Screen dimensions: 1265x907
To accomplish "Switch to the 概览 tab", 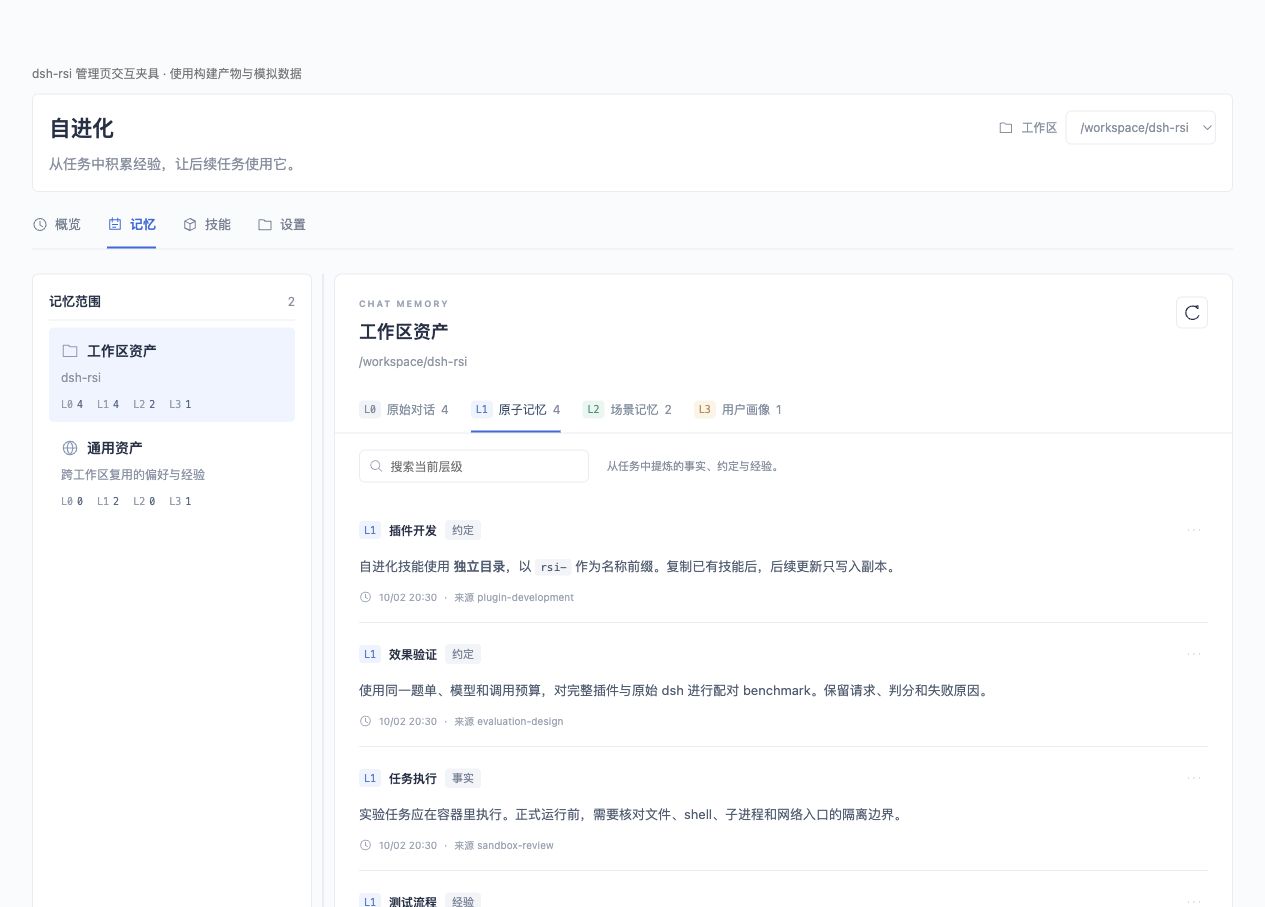I will (57, 224).
